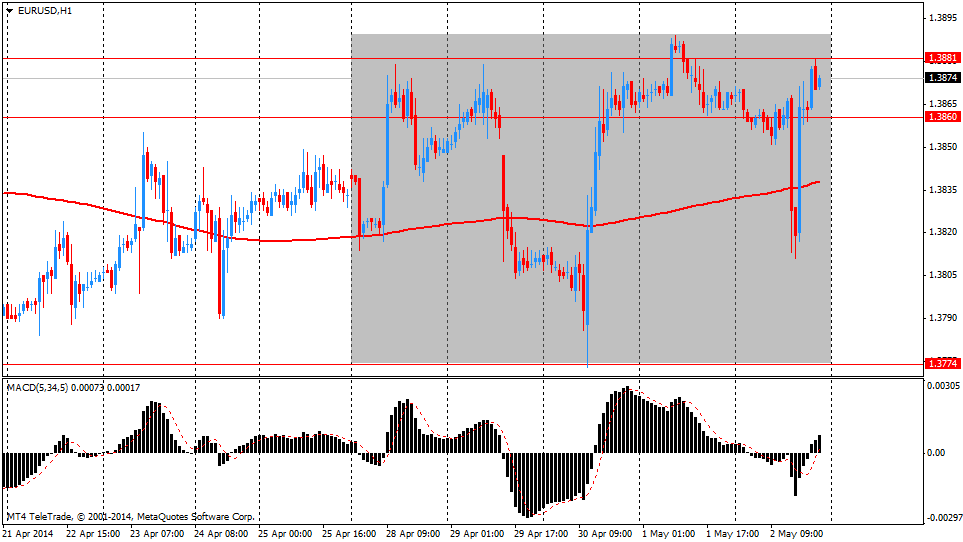
Task: Click the EURUSD,H1 chart title
Action: (x=45, y=11)
